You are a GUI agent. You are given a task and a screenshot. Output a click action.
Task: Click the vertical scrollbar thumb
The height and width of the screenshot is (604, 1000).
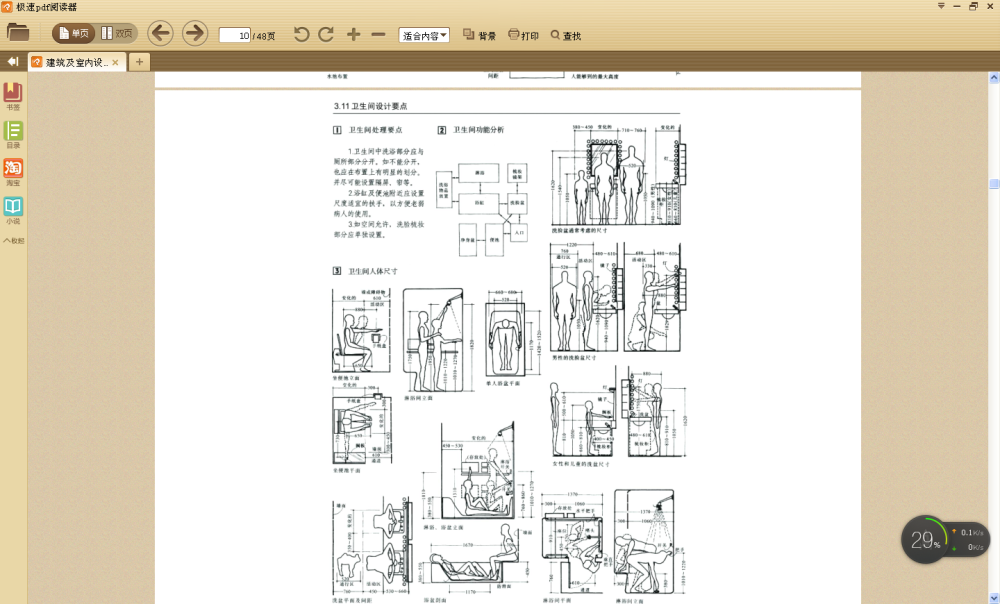(x=994, y=184)
